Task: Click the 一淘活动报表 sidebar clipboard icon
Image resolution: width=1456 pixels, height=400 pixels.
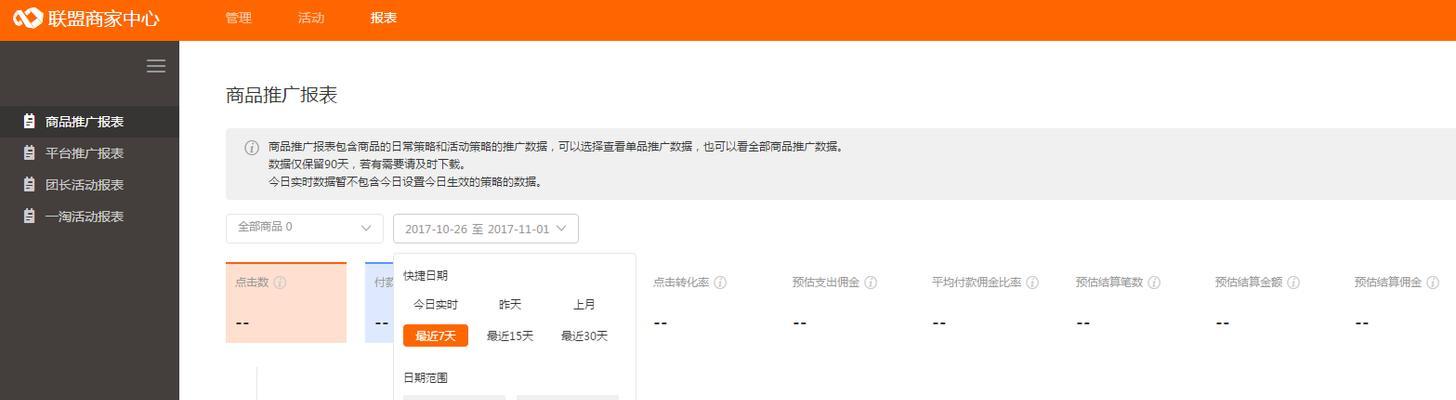Action: (29, 216)
